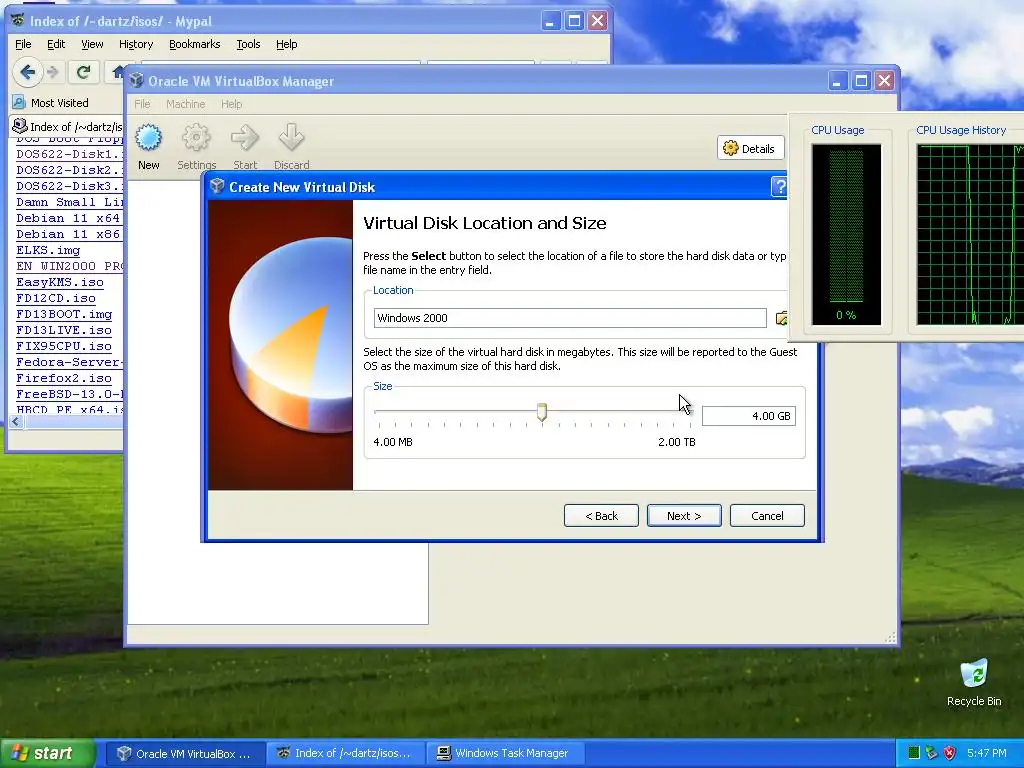Click the help question mark in Create New Virtual Disk

[x=779, y=187]
